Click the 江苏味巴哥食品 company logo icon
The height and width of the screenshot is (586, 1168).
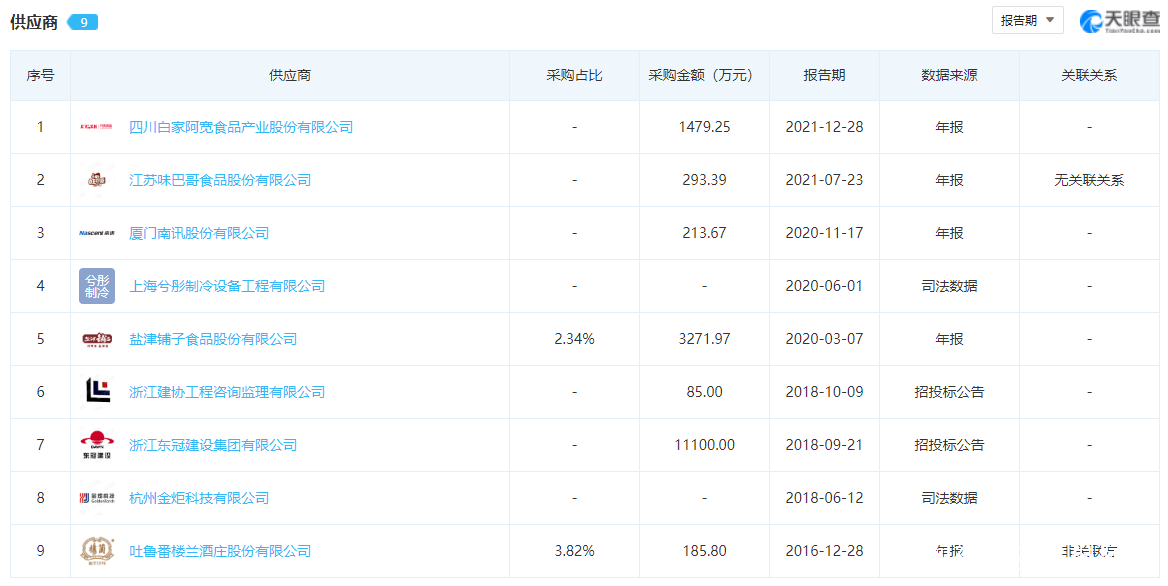tap(97, 180)
